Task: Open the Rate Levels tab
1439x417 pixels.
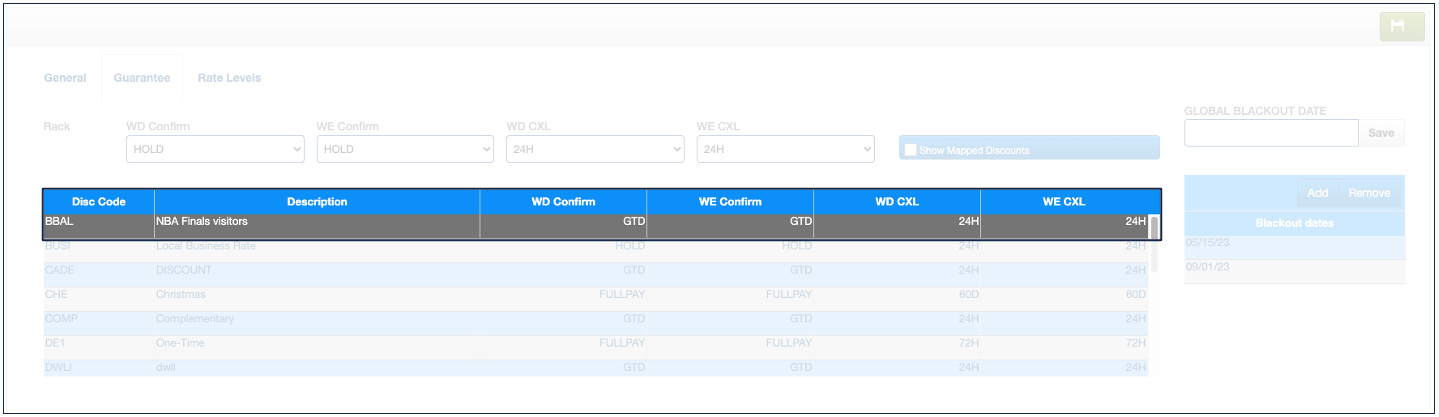Action: coord(229,78)
